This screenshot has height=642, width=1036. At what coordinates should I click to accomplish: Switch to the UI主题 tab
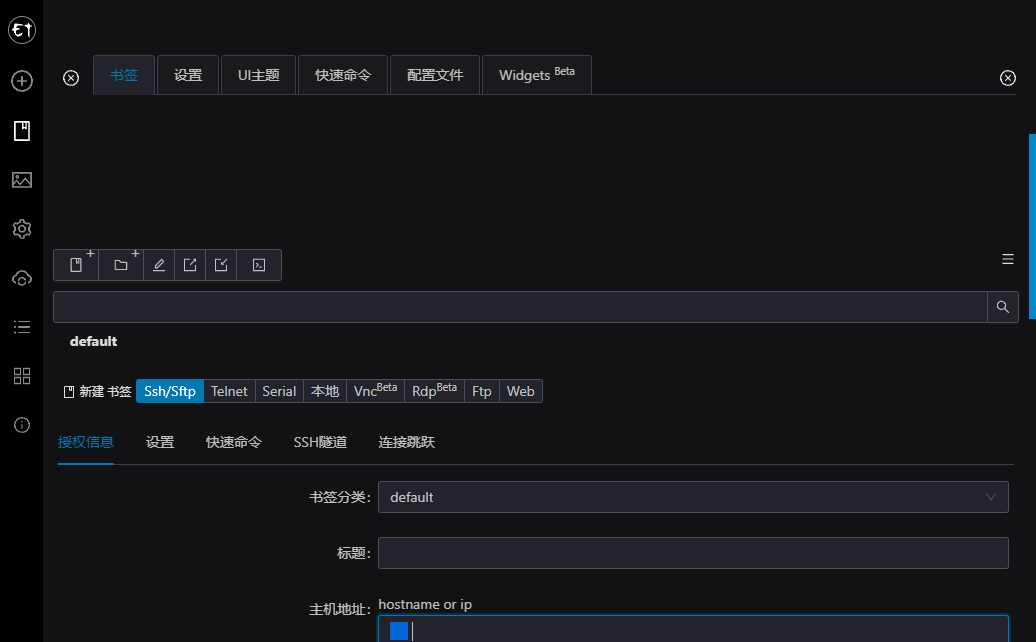pyautogui.click(x=258, y=75)
